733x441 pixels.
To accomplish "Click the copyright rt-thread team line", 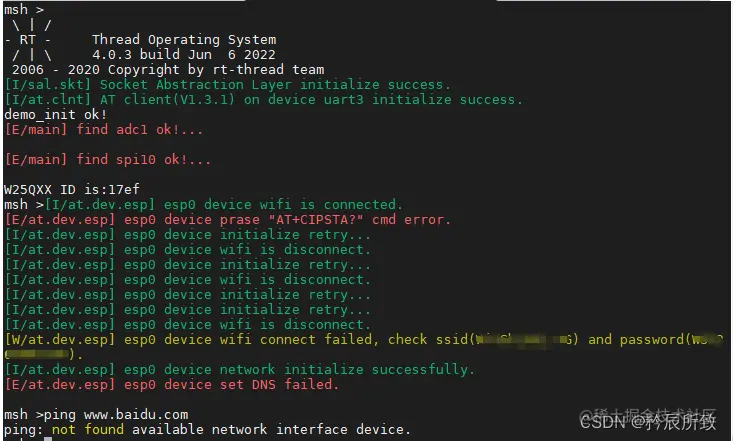I will click(x=168, y=70).
